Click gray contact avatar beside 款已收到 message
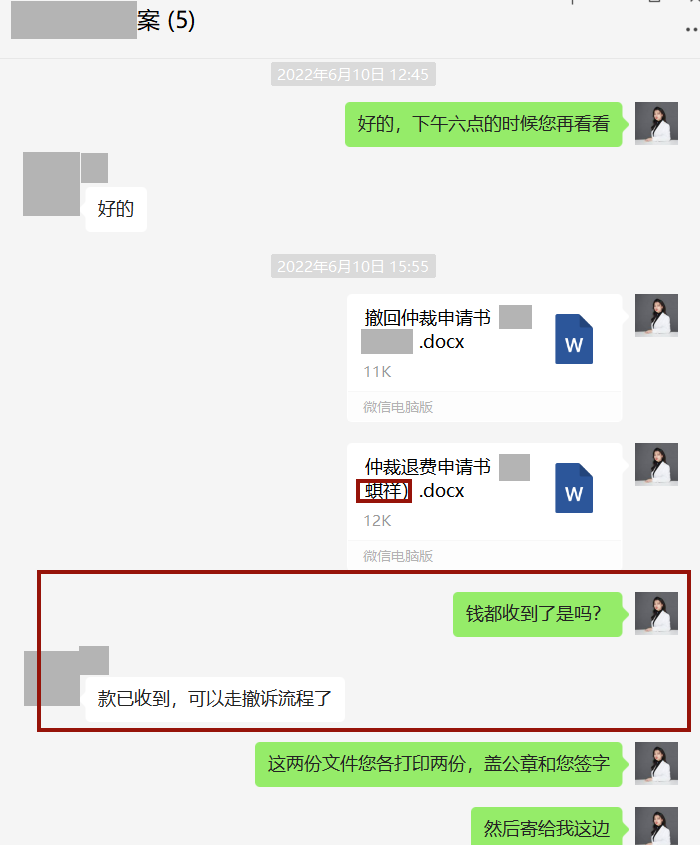Viewport: 700px width, 845px height. (x=52, y=678)
